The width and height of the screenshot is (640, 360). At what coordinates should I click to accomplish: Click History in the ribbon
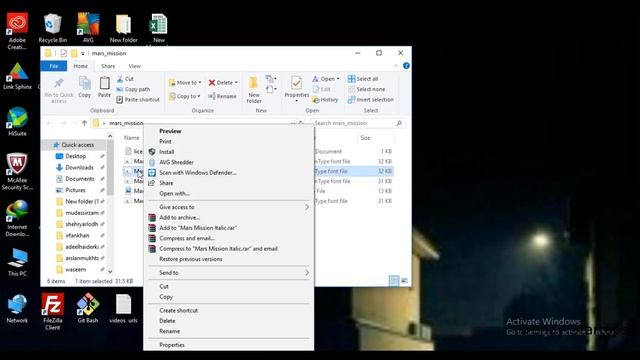click(x=325, y=100)
